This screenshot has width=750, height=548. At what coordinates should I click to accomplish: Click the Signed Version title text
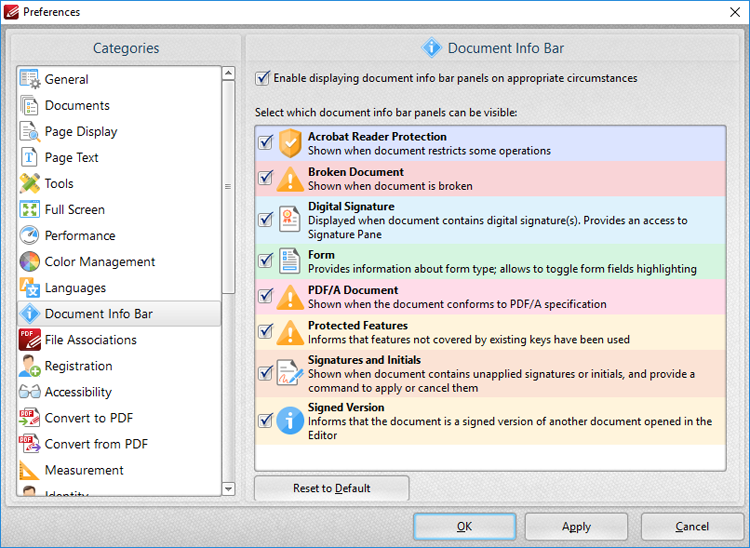346,407
